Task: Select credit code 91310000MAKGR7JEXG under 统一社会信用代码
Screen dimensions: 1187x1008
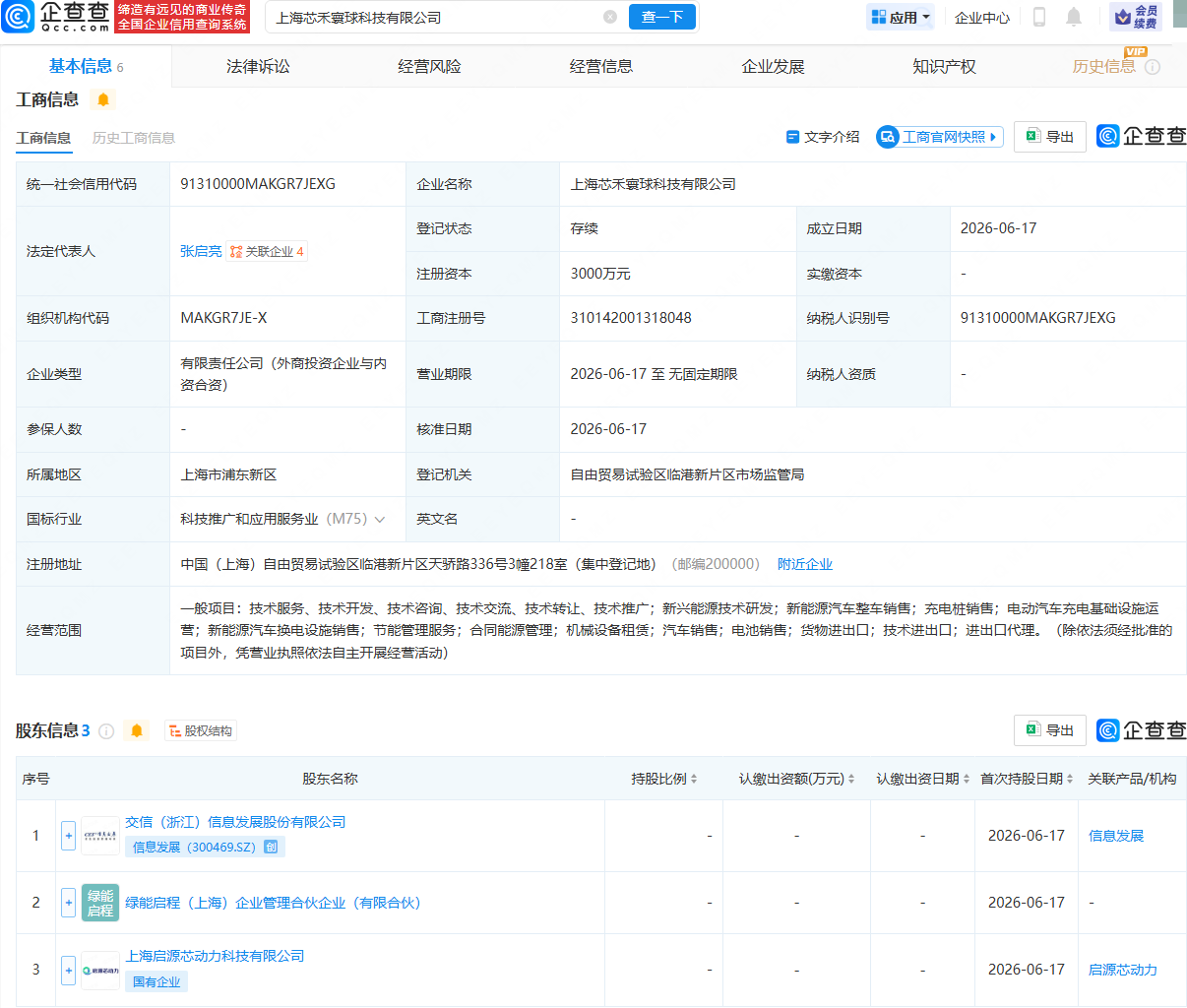Action: tap(258, 184)
